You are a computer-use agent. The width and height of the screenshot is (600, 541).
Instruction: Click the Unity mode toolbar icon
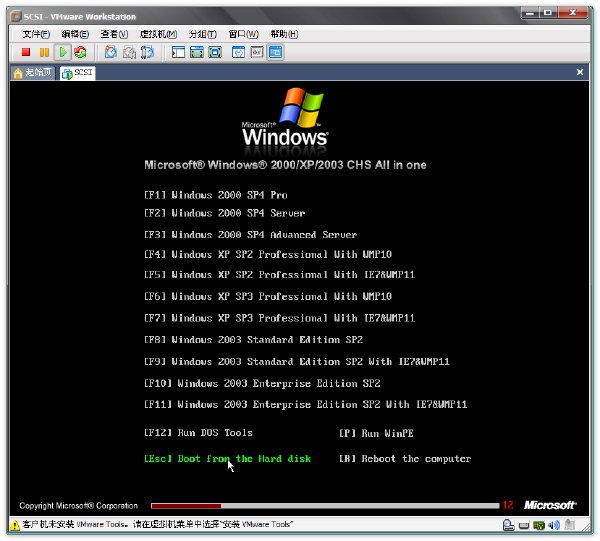pos(238,52)
